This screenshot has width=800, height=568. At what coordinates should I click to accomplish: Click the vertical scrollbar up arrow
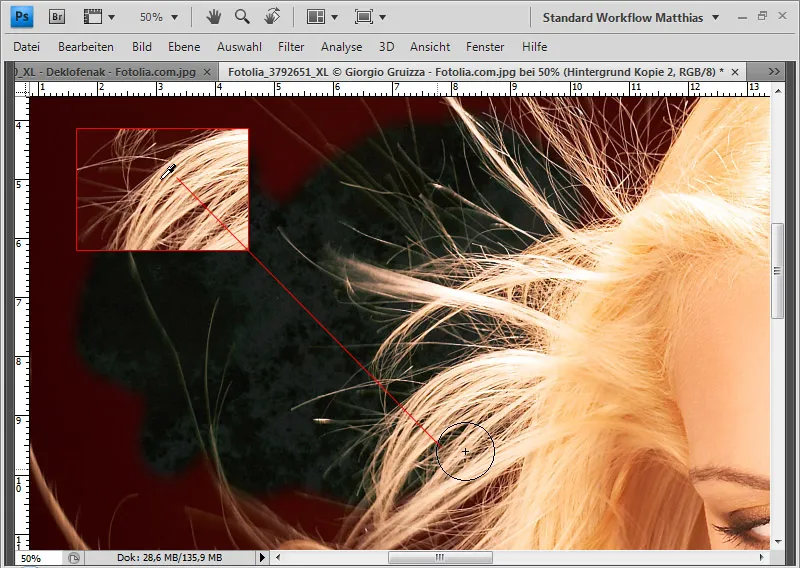point(778,91)
